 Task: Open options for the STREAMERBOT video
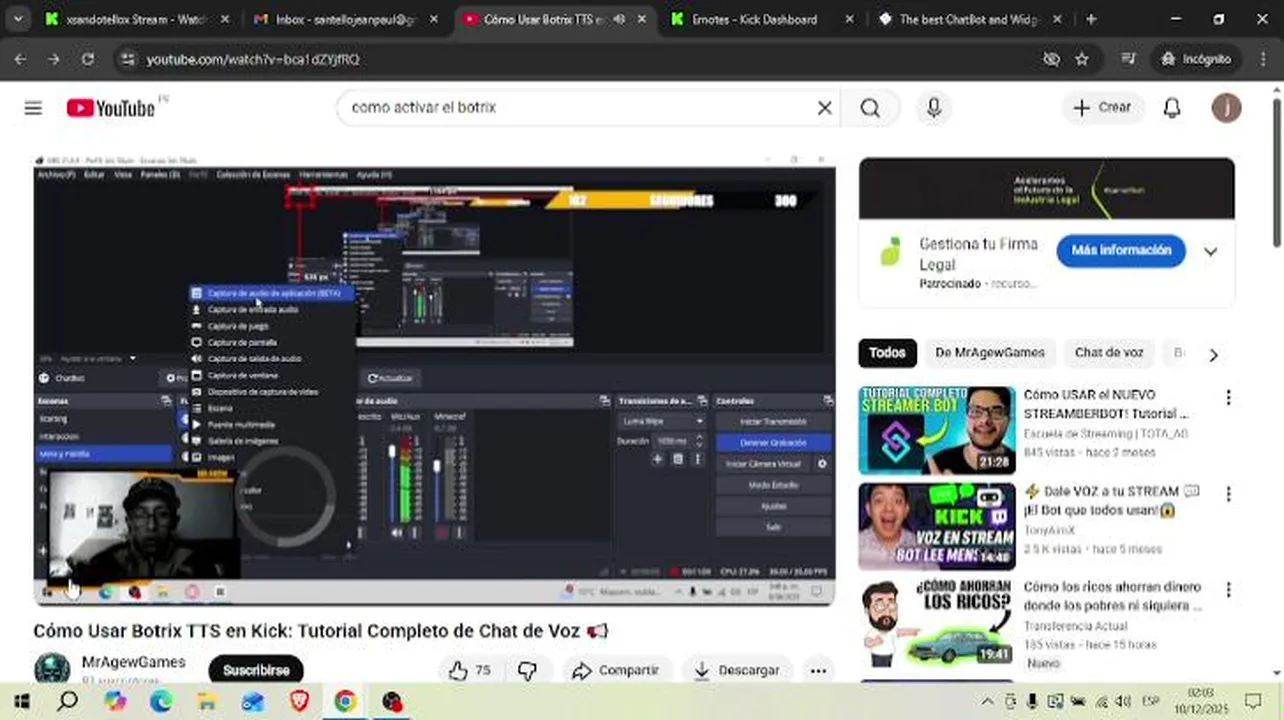pos(1228,398)
